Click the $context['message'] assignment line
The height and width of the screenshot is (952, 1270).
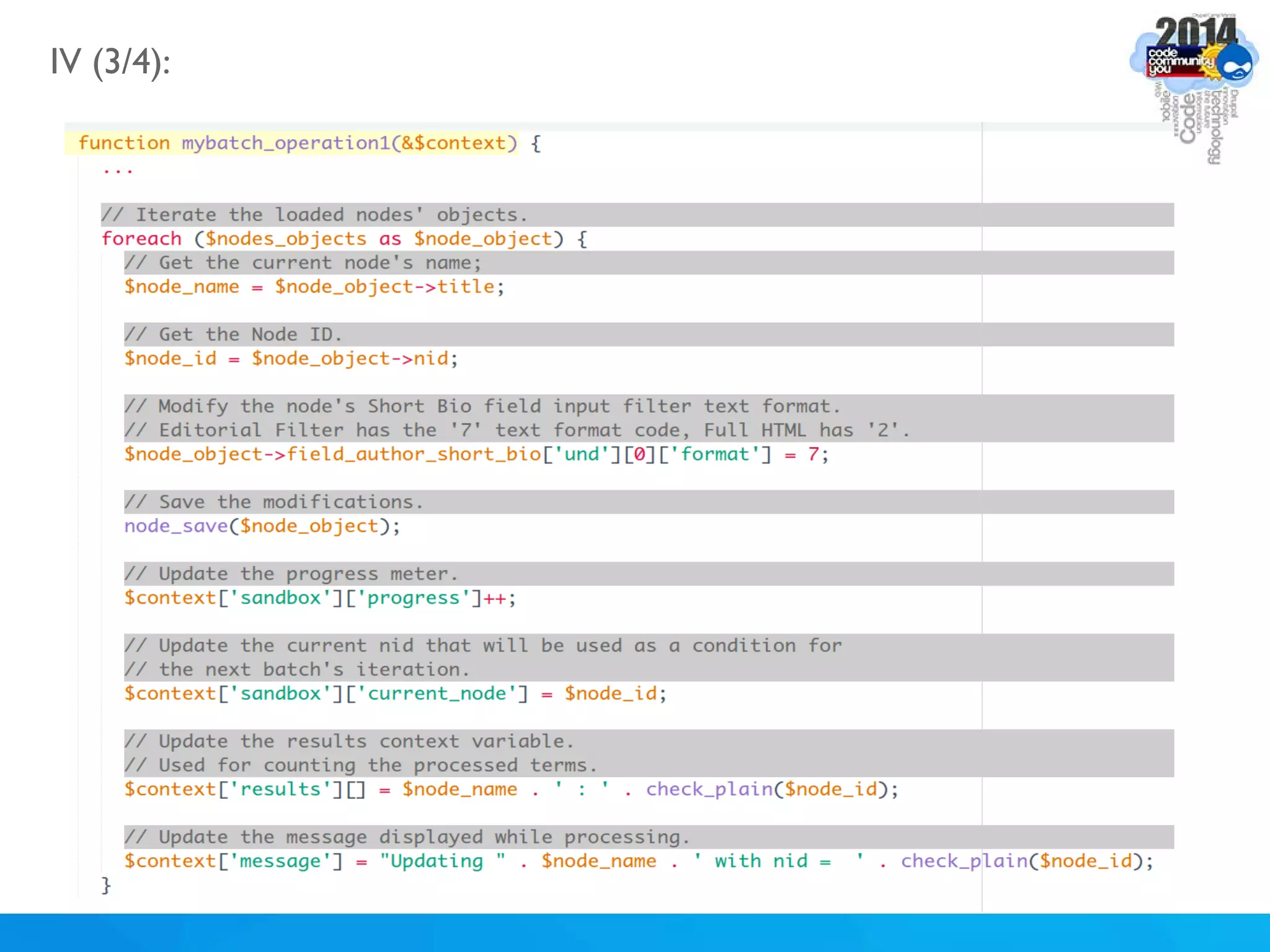pyautogui.click(x=639, y=862)
